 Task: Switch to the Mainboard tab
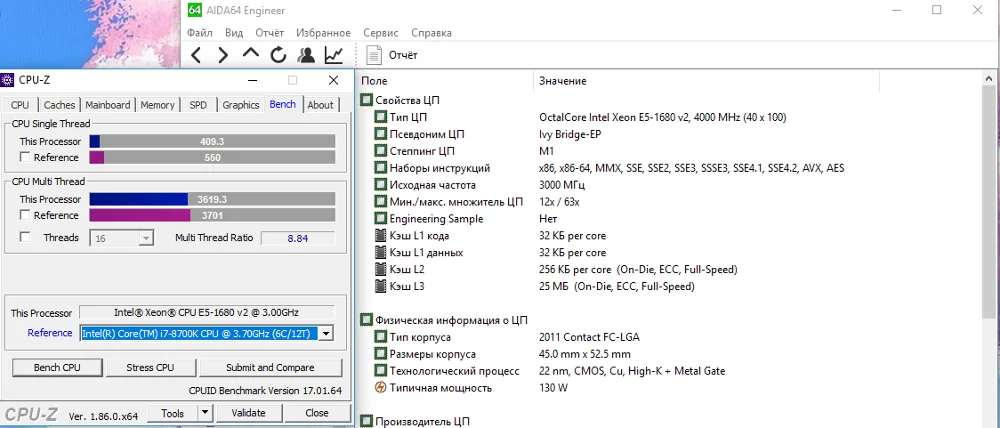[108, 105]
